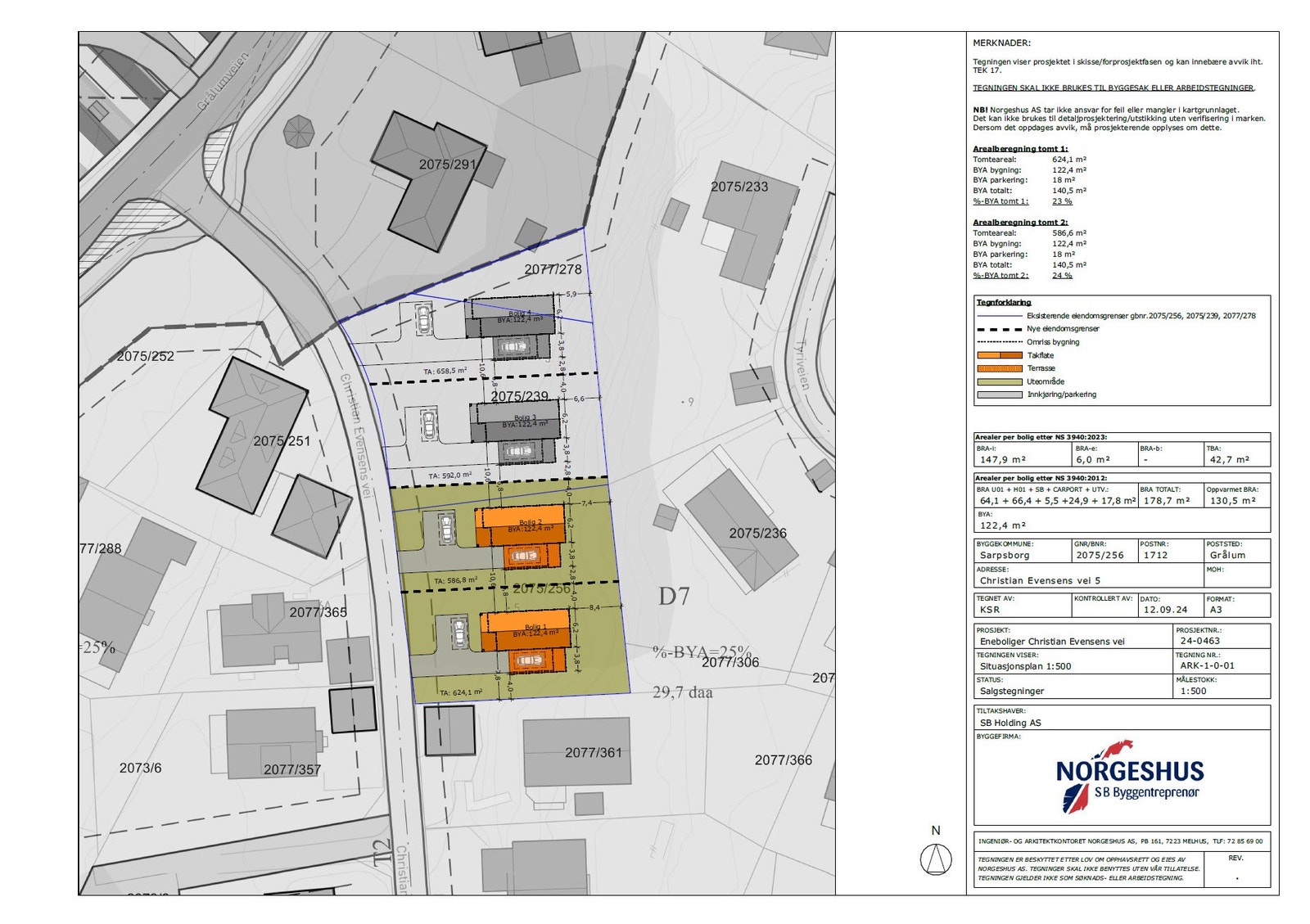1310x924 pixels.
Task: Click the '586,6 m²' Tomteareal value
Action: pyautogui.click(x=1069, y=233)
